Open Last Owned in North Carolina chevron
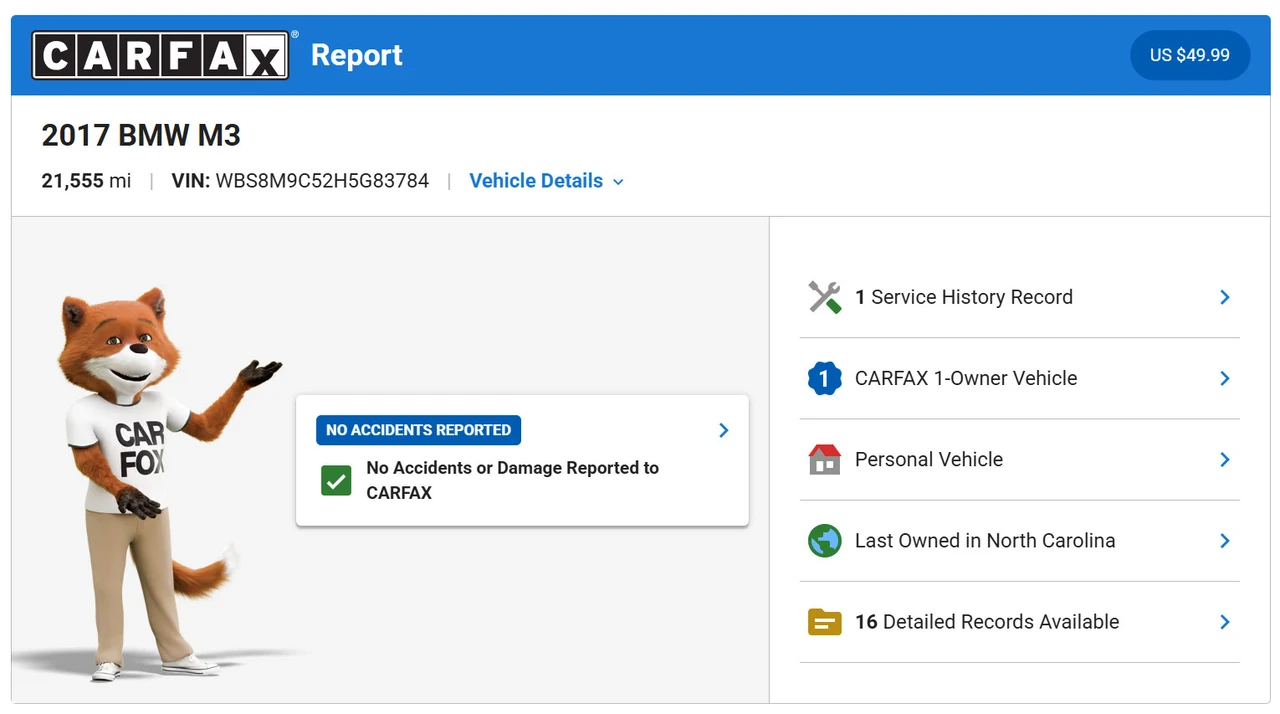1280x714 pixels. coord(1225,540)
